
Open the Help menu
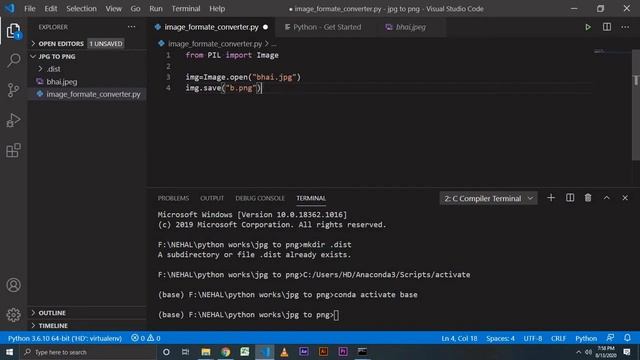[217, 9]
